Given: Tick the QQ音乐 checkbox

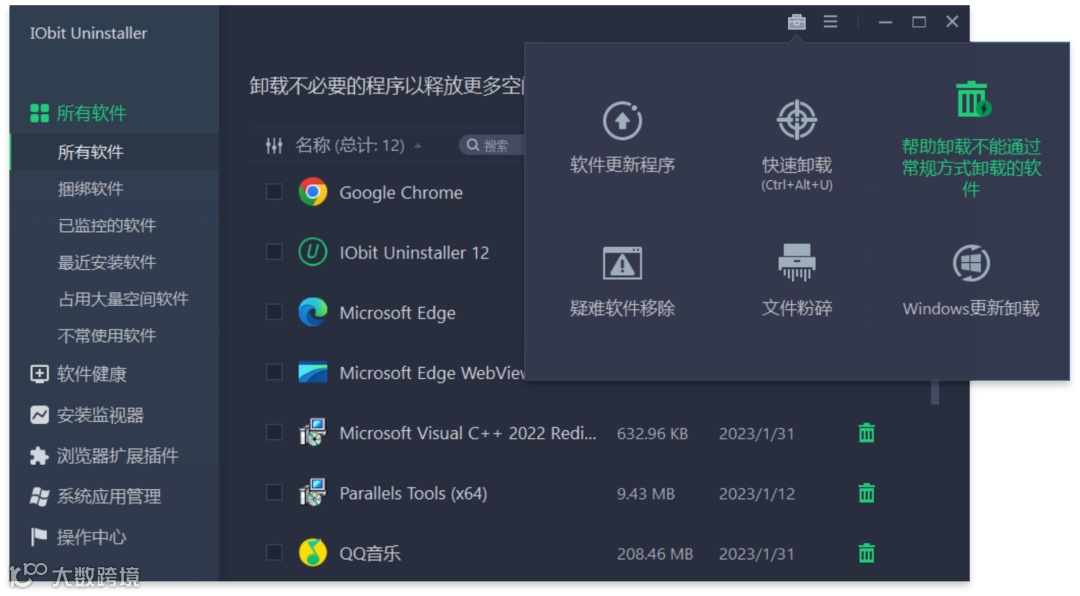Looking at the screenshot, I should 274,552.
